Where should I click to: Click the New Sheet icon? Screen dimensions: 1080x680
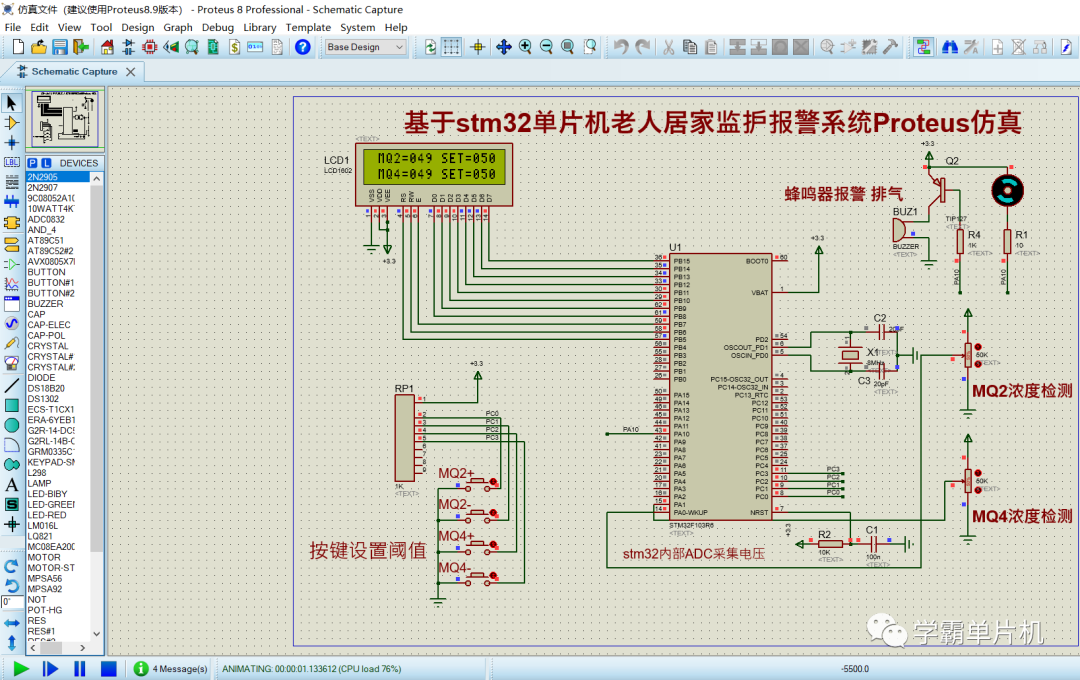997,47
